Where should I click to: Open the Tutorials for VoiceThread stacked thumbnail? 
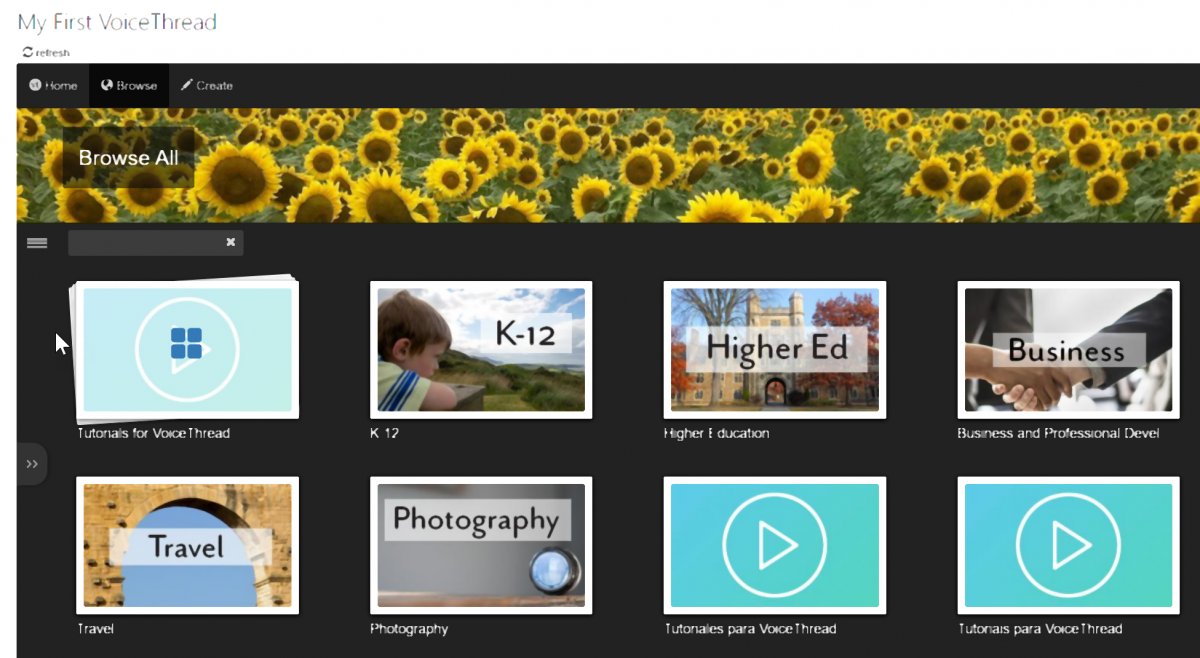pyautogui.click(x=187, y=350)
